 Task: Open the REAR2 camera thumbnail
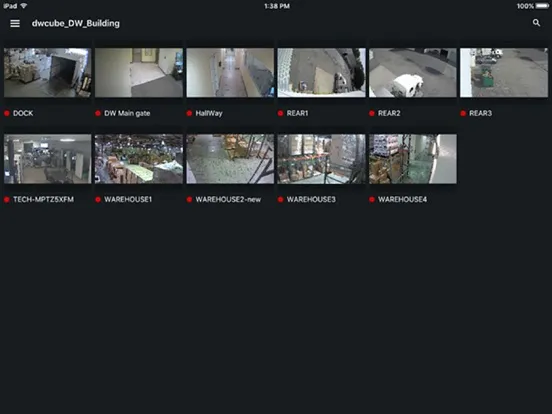click(413, 73)
